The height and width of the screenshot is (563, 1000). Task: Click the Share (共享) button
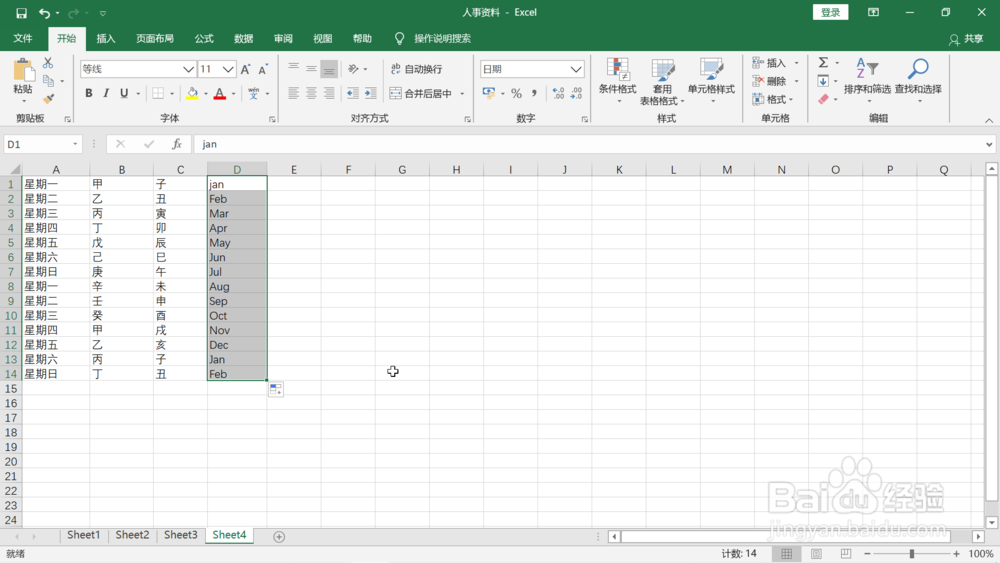click(966, 39)
